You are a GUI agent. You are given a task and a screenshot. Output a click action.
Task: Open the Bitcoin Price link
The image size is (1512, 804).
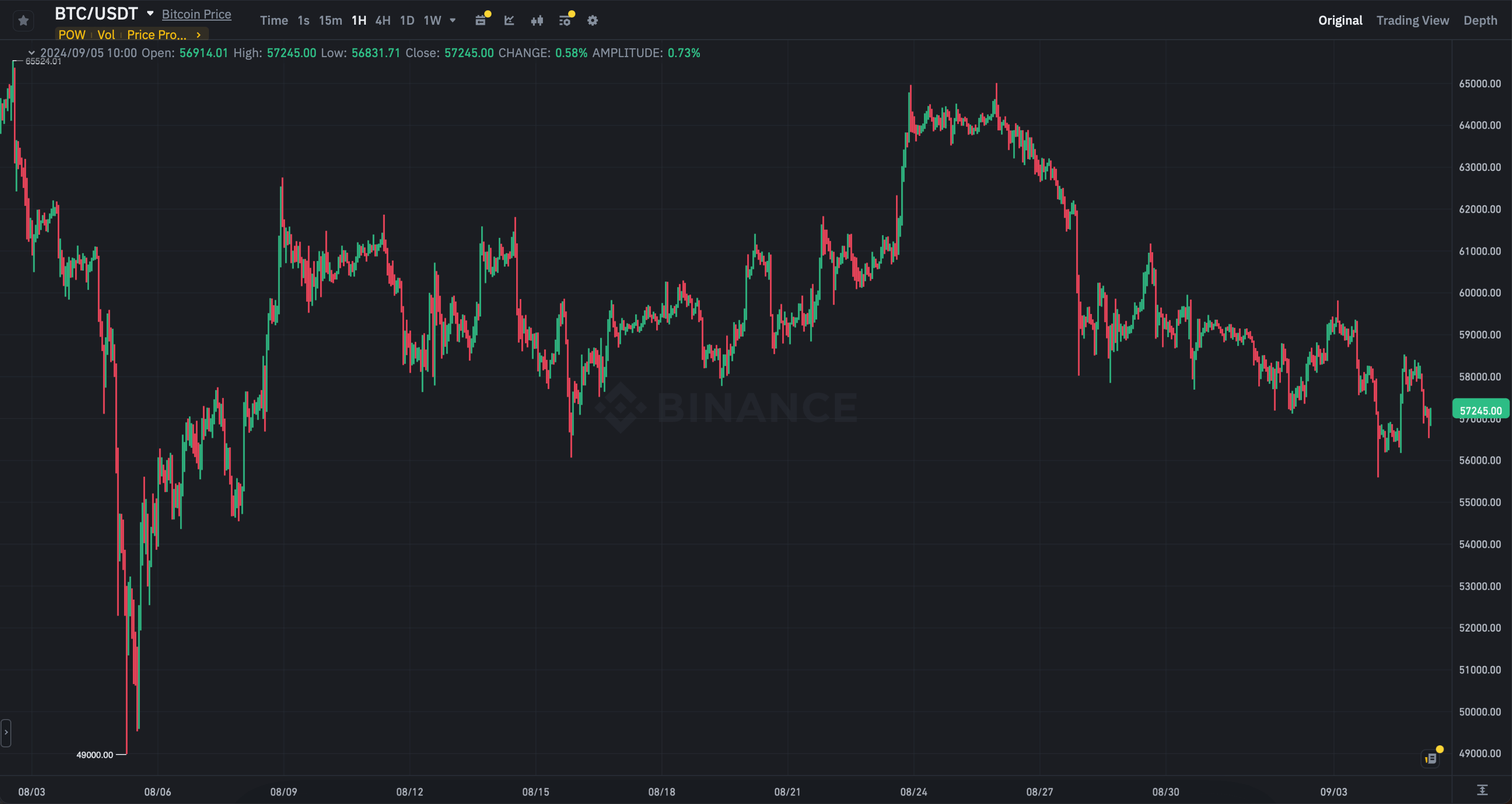(196, 14)
